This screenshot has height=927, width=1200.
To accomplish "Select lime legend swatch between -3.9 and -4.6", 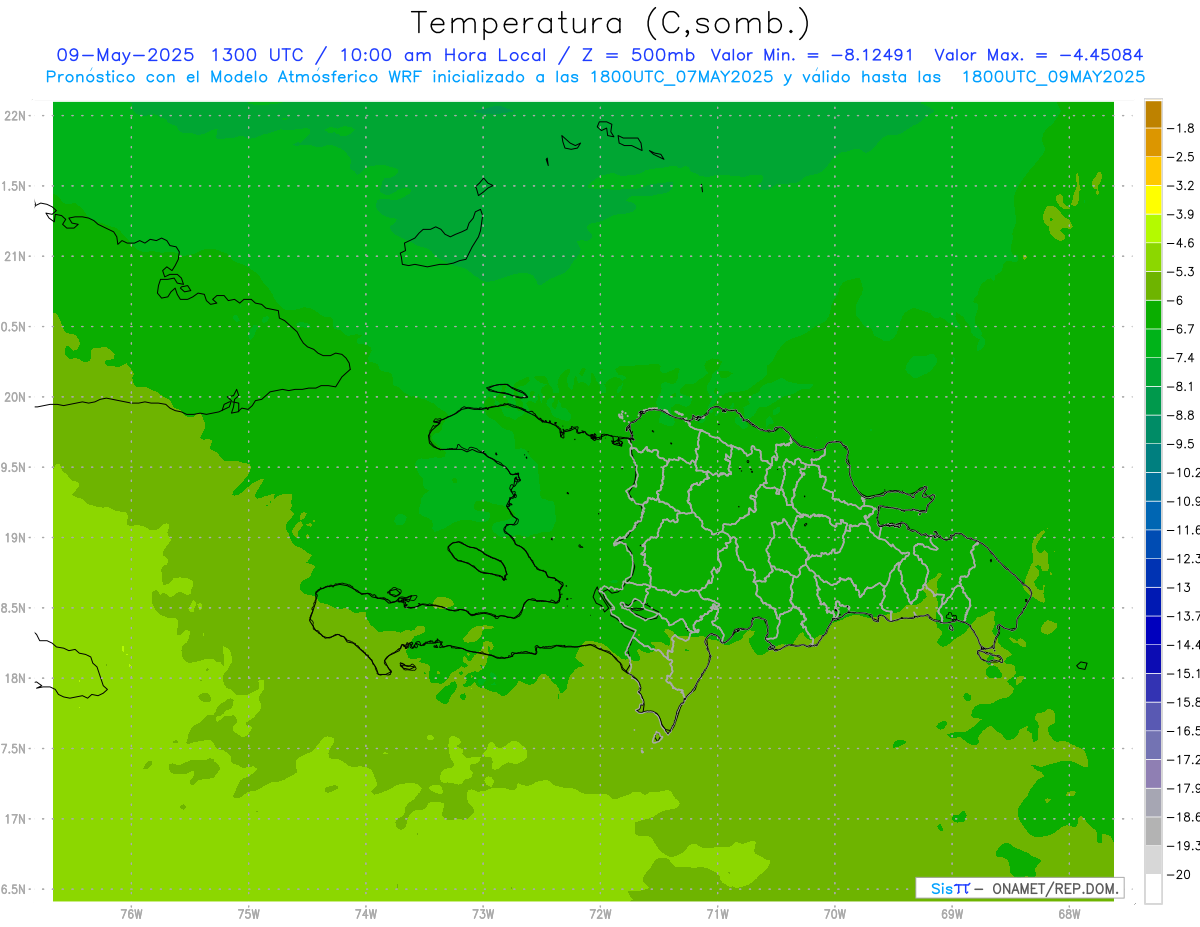I will tap(1153, 228).
